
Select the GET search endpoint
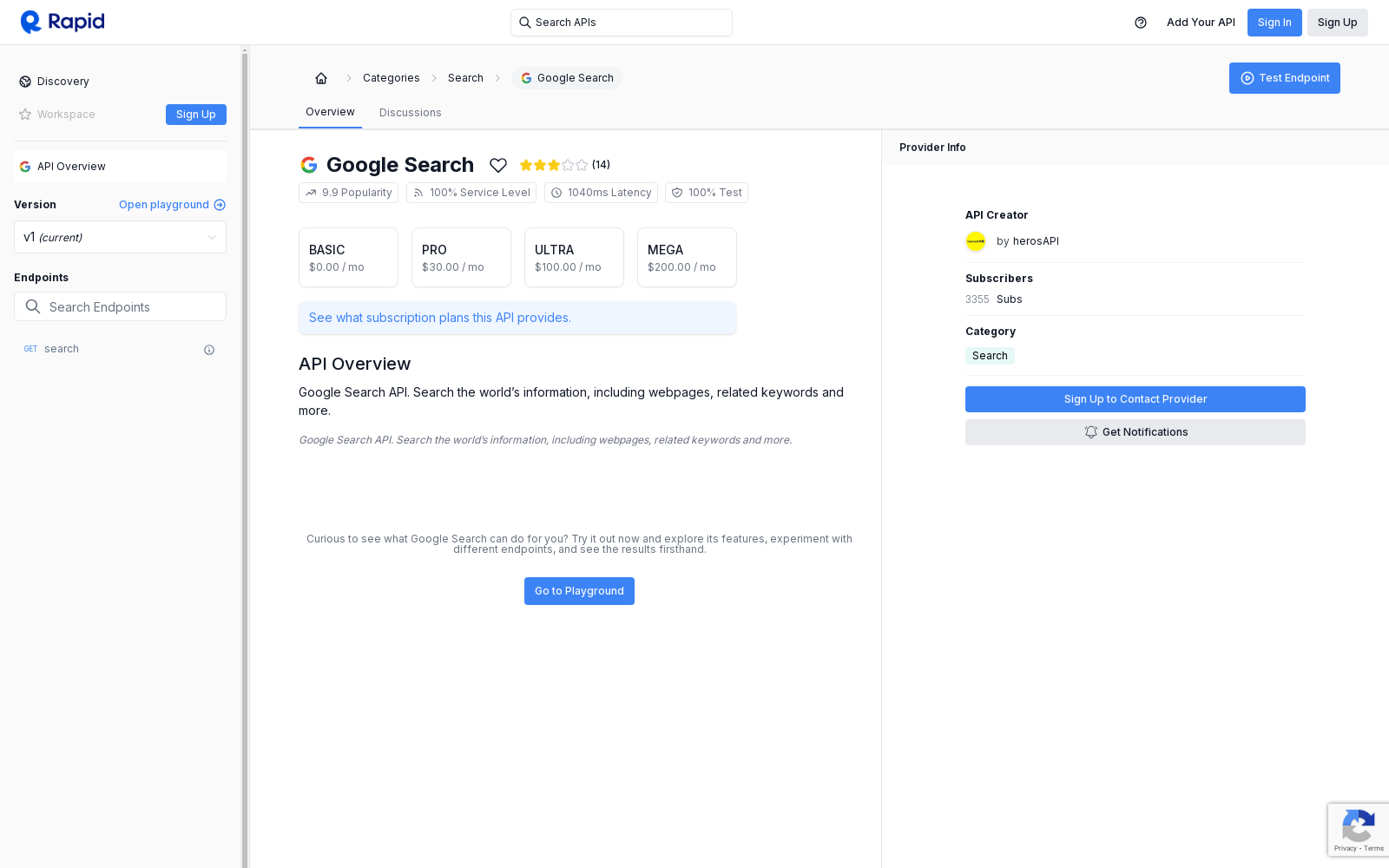coord(120,349)
